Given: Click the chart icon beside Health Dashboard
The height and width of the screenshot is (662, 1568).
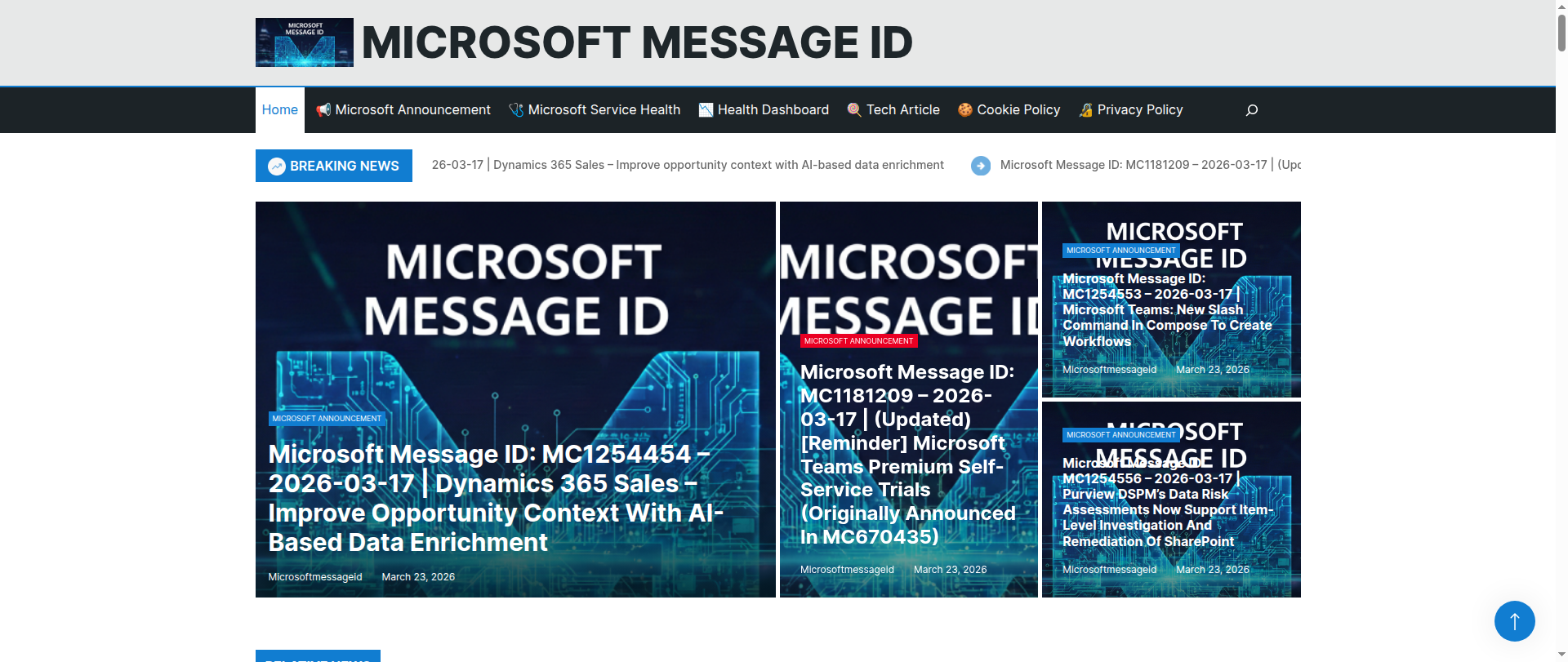Looking at the screenshot, I should point(706,110).
